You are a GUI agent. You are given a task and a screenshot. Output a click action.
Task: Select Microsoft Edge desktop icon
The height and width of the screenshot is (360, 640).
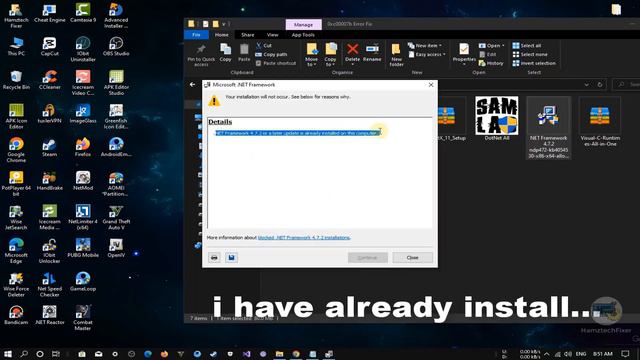coord(16,251)
